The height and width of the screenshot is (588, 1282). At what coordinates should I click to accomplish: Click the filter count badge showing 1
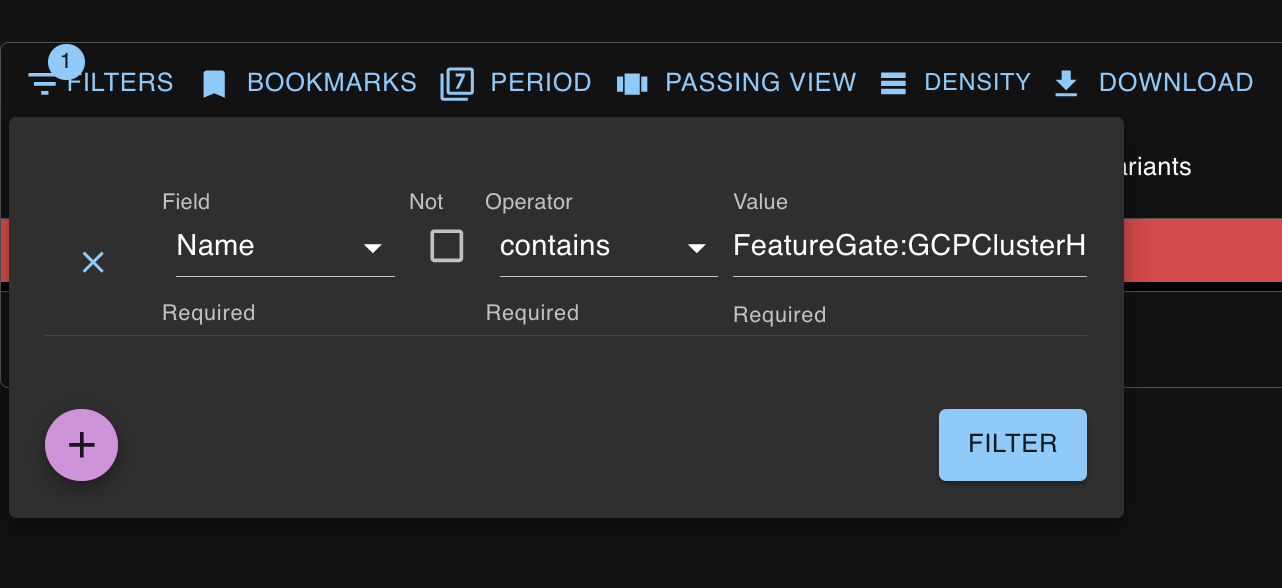(66, 62)
